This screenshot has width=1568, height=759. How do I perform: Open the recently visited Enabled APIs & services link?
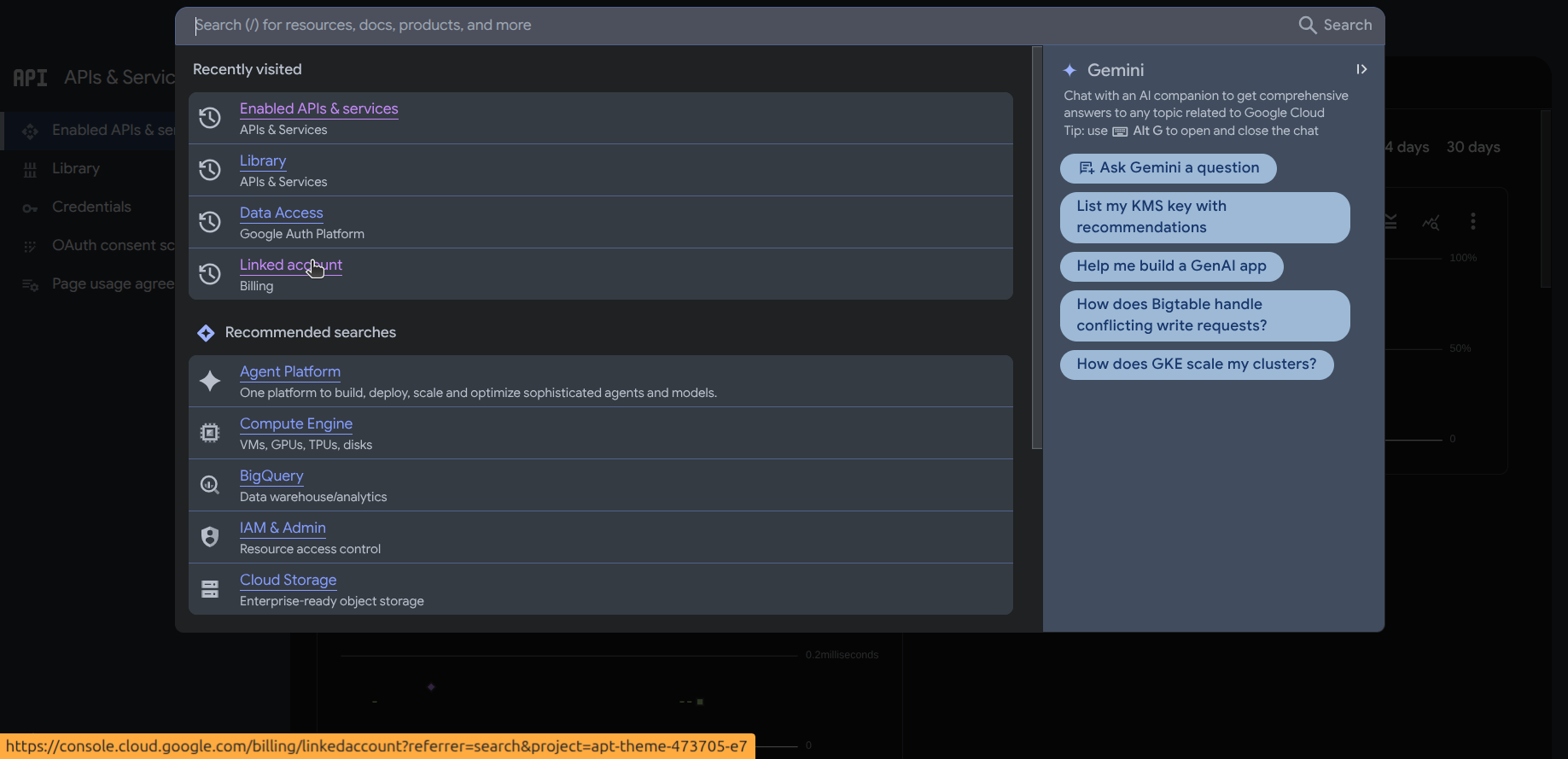[x=319, y=108]
